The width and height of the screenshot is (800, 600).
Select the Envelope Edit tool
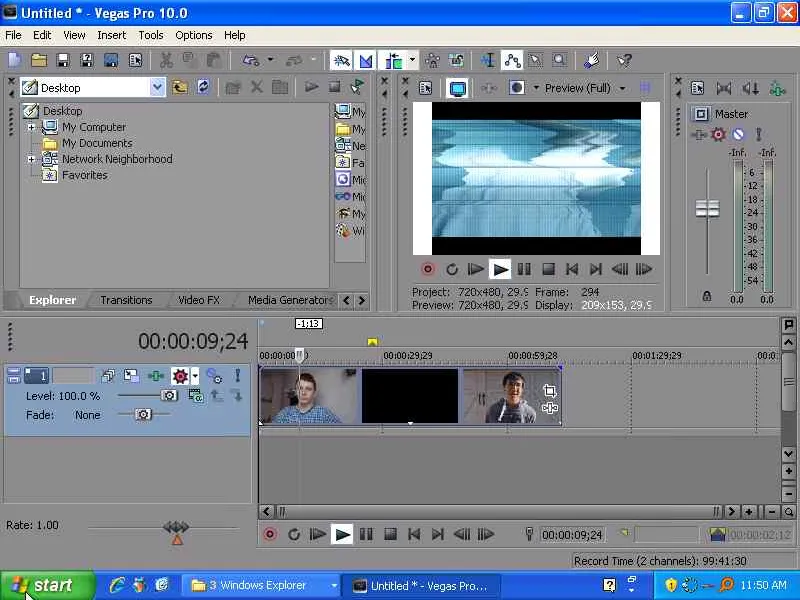tap(512, 61)
